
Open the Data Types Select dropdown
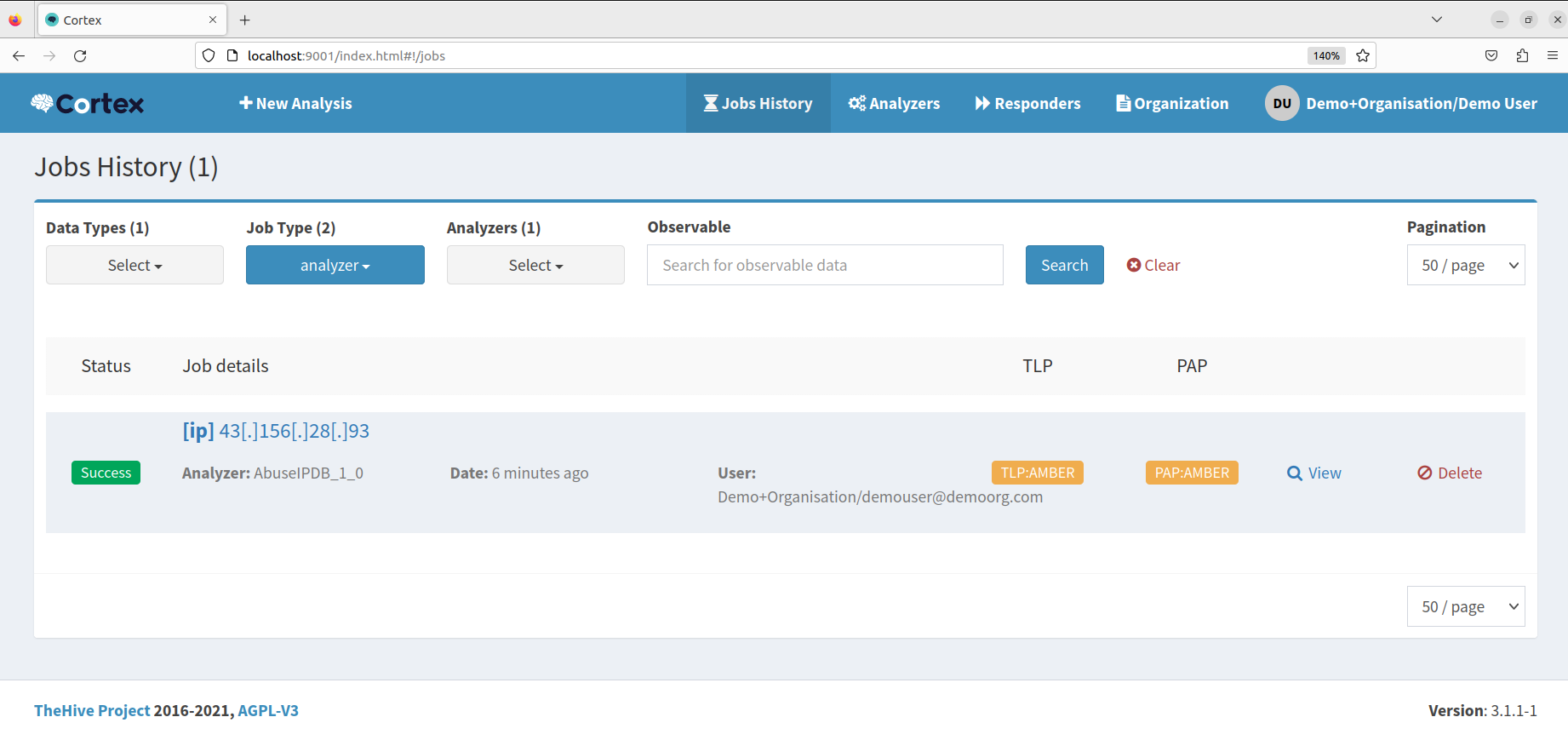[134, 265]
